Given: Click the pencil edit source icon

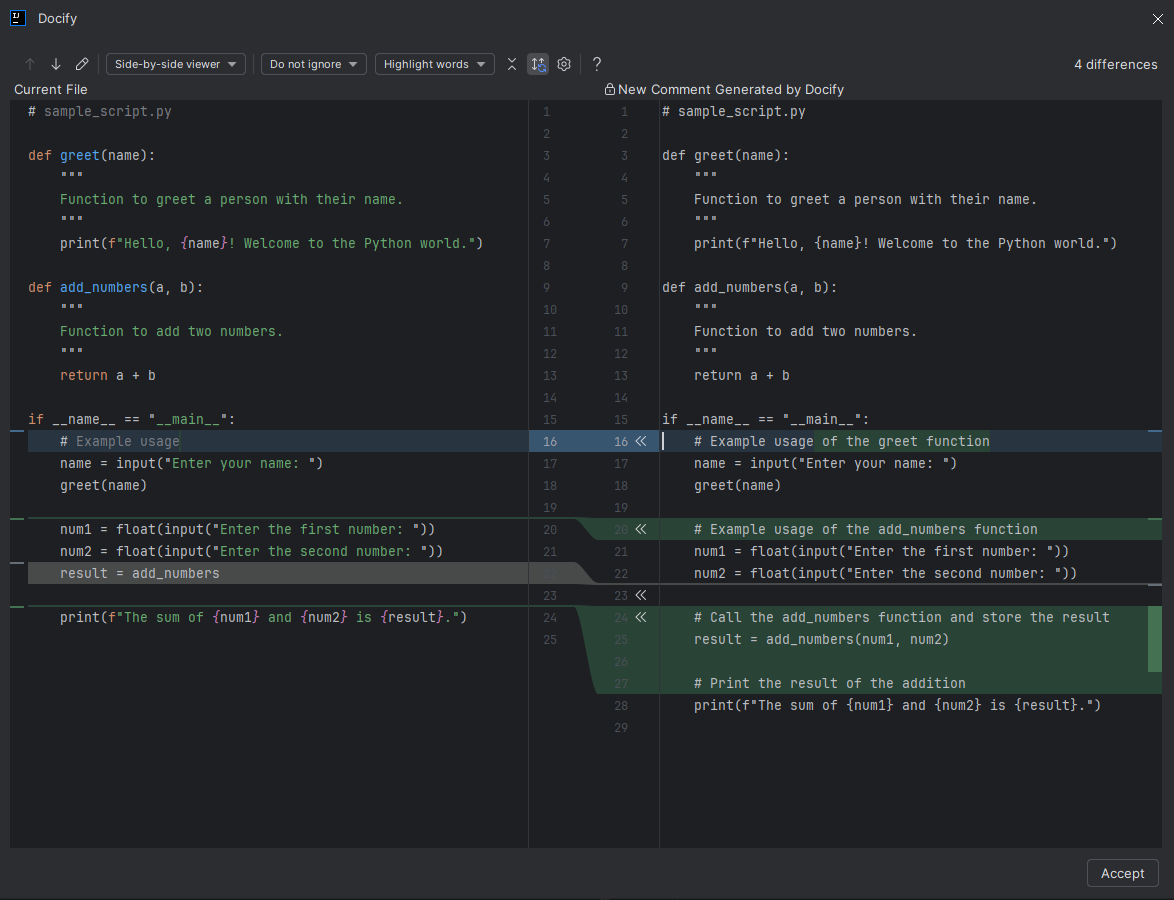Looking at the screenshot, I should pyautogui.click(x=82, y=64).
